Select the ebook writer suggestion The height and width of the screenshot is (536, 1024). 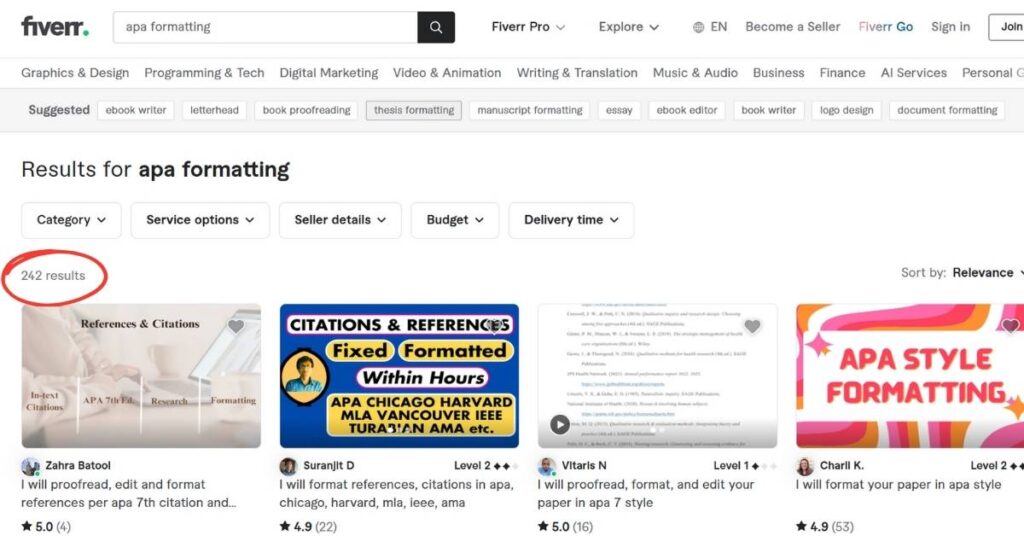[x=136, y=110]
